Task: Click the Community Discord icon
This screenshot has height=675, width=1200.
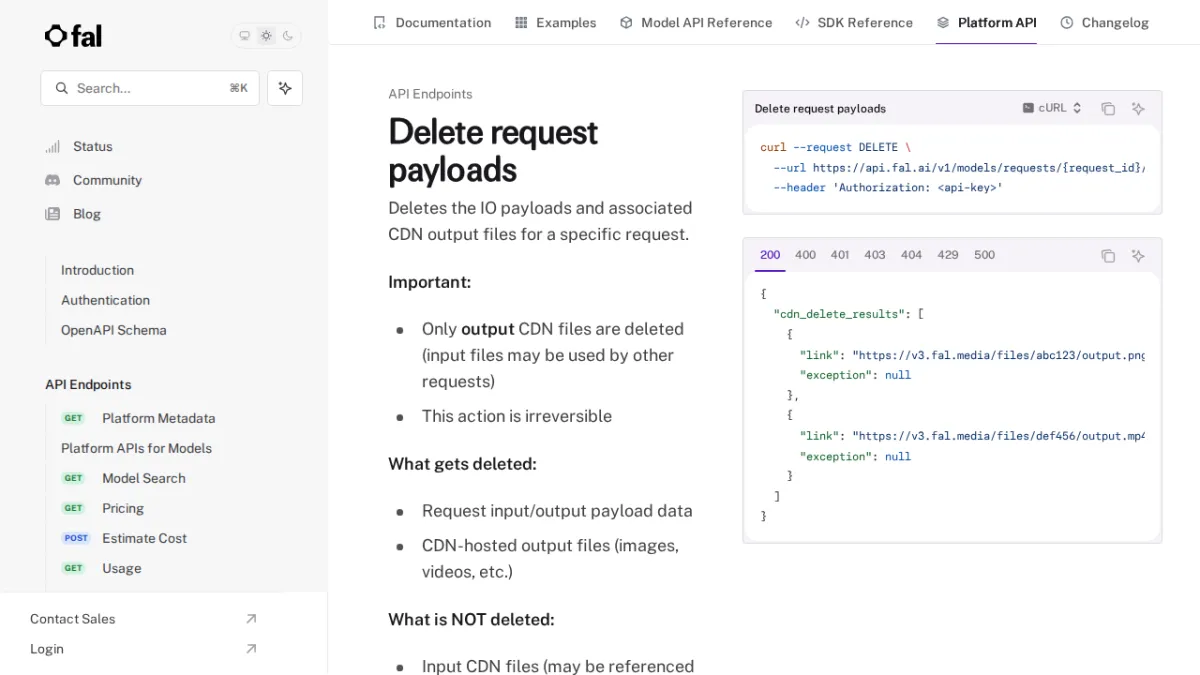Action: pos(52,180)
